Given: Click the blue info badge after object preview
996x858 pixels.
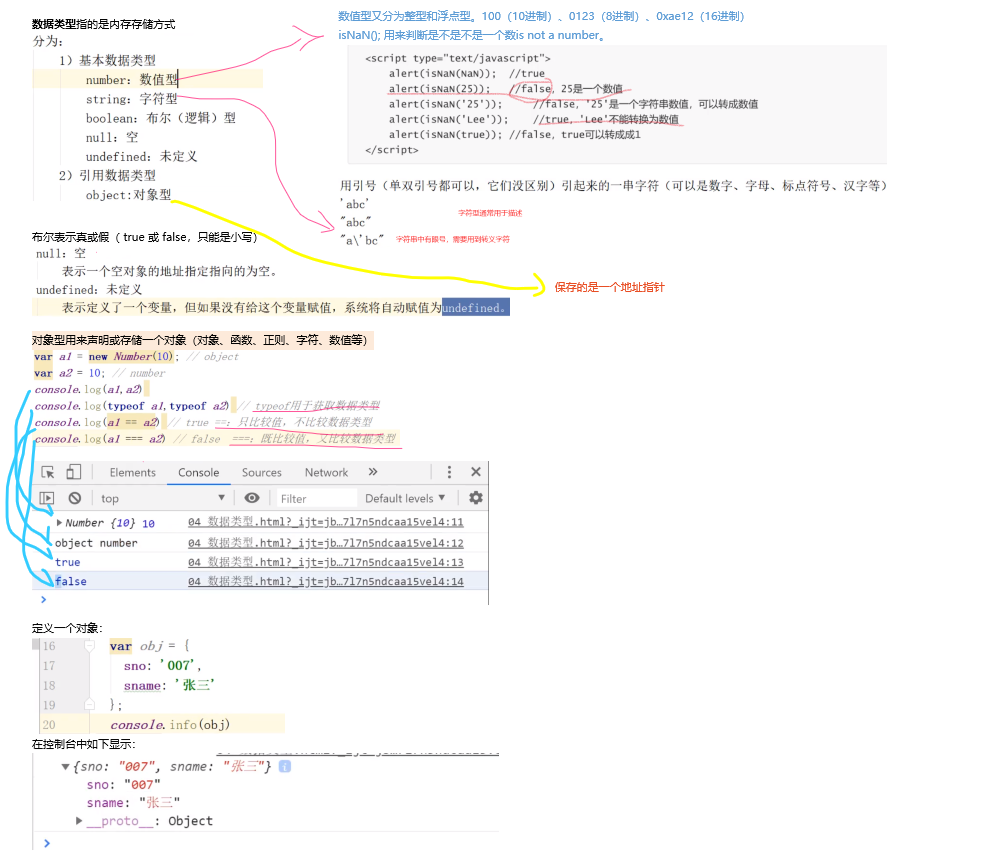Looking at the screenshot, I should pos(285,767).
